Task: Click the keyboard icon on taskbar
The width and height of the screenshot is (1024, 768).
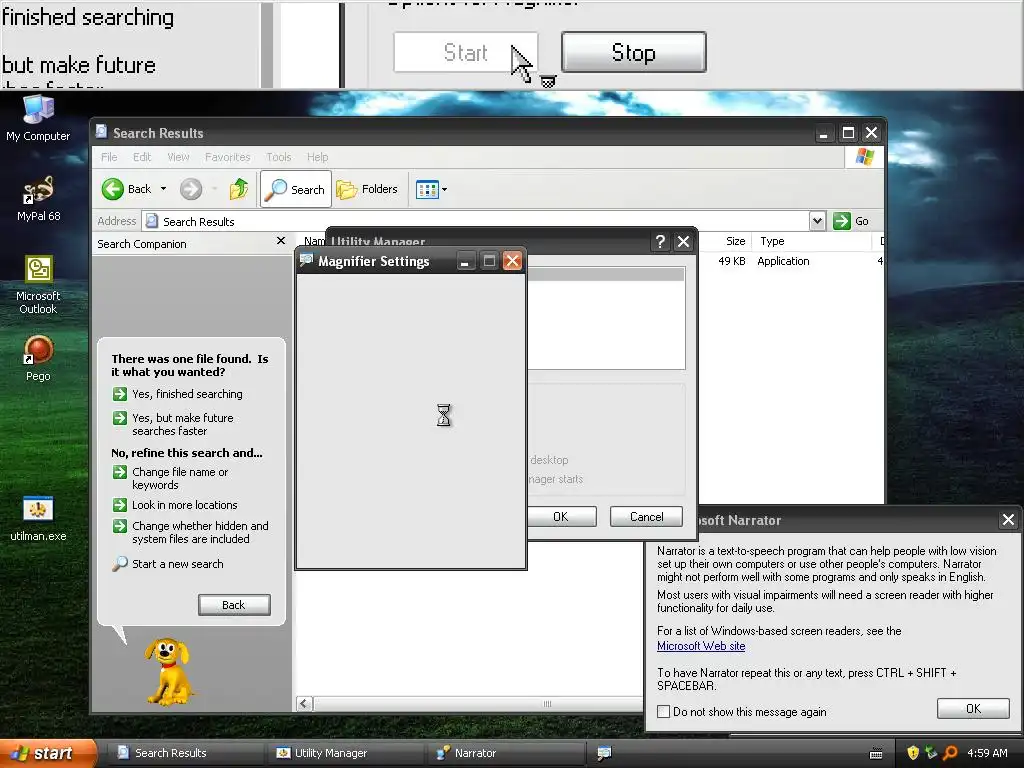Action: click(x=876, y=754)
